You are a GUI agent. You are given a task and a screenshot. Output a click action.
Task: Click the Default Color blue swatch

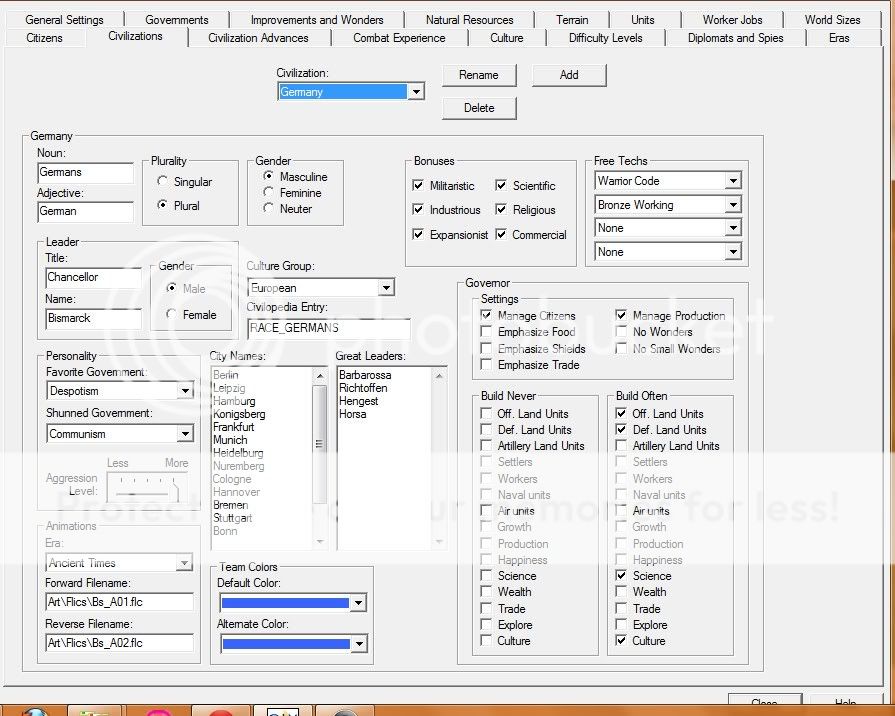[285, 603]
